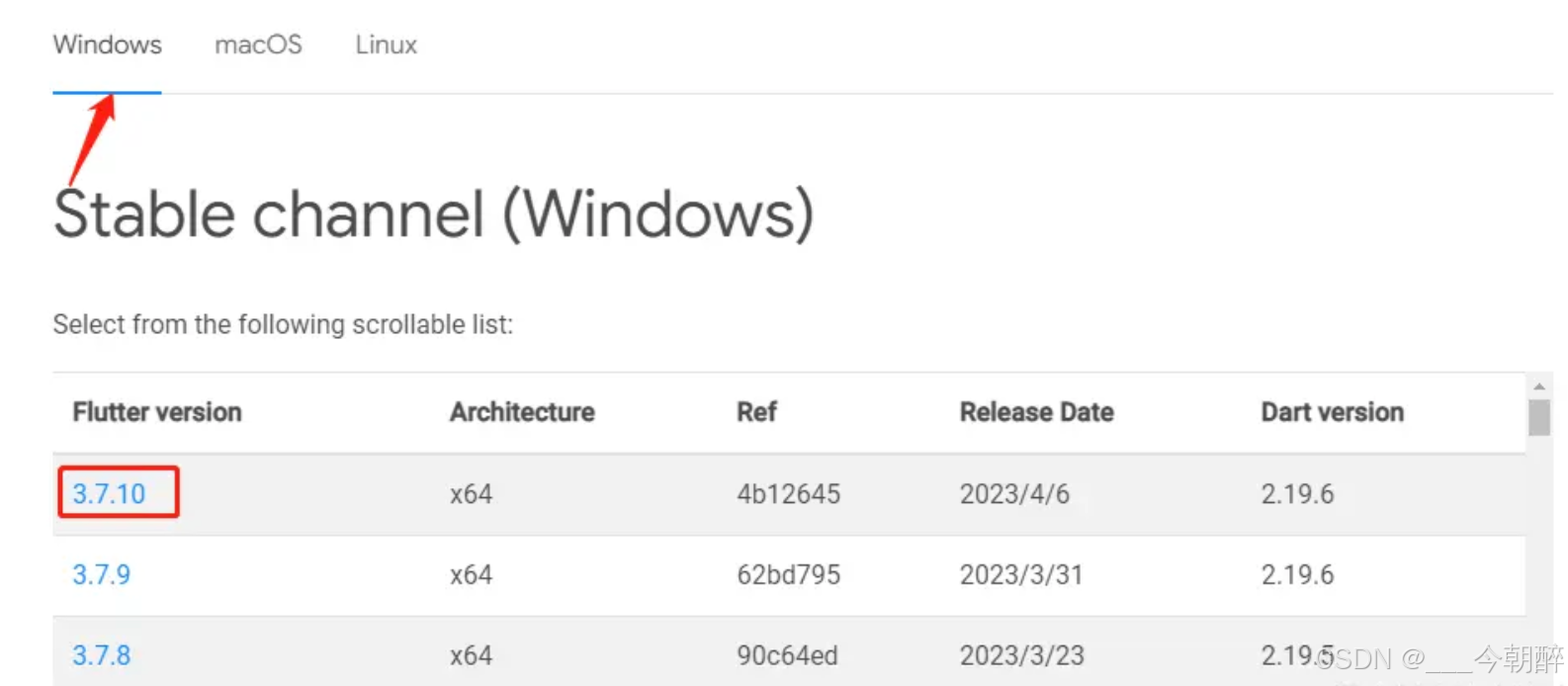1568x686 pixels.
Task: Switch to the Windows tab
Action: (107, 45)
